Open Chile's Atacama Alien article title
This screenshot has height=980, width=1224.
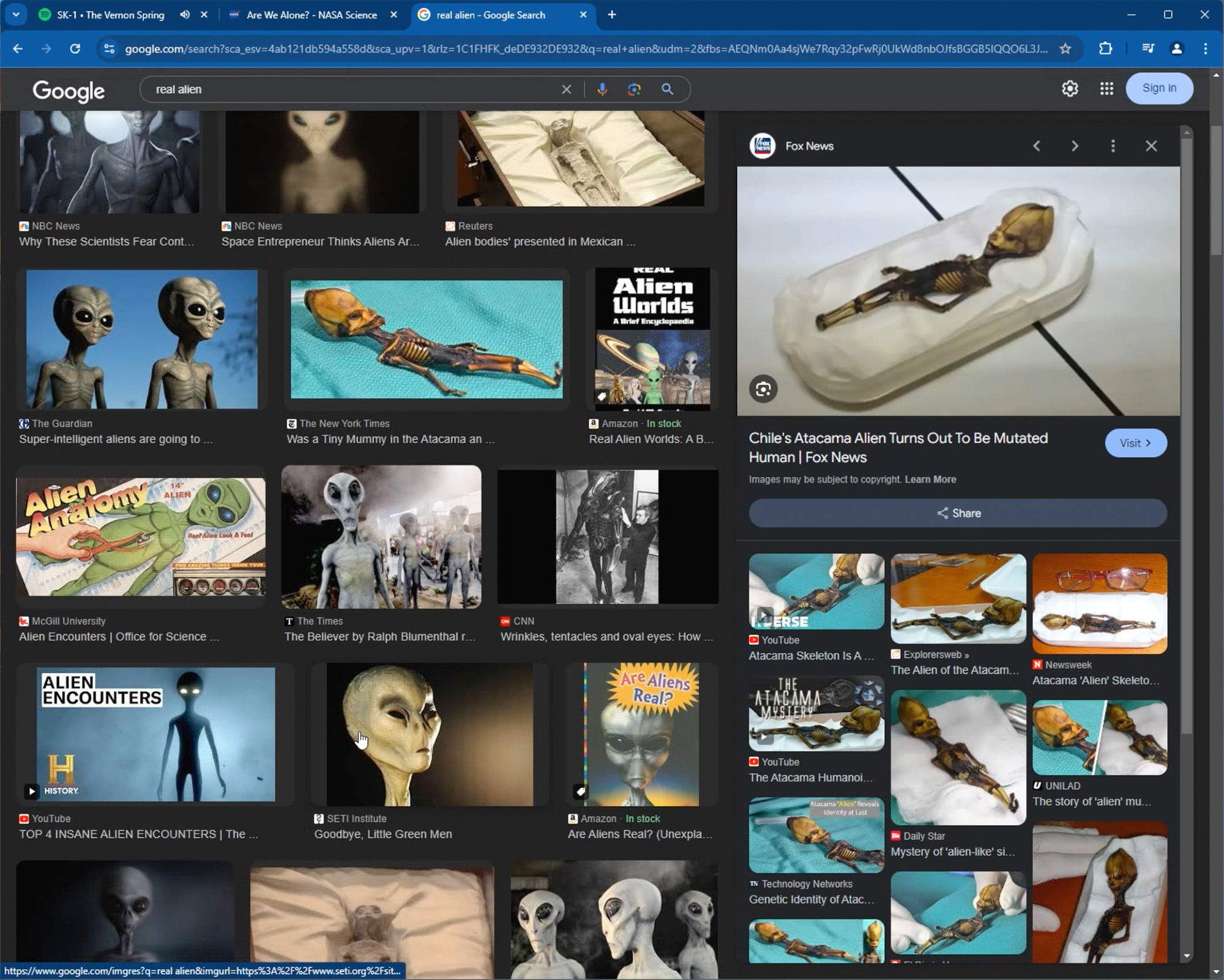pos(898,448)
